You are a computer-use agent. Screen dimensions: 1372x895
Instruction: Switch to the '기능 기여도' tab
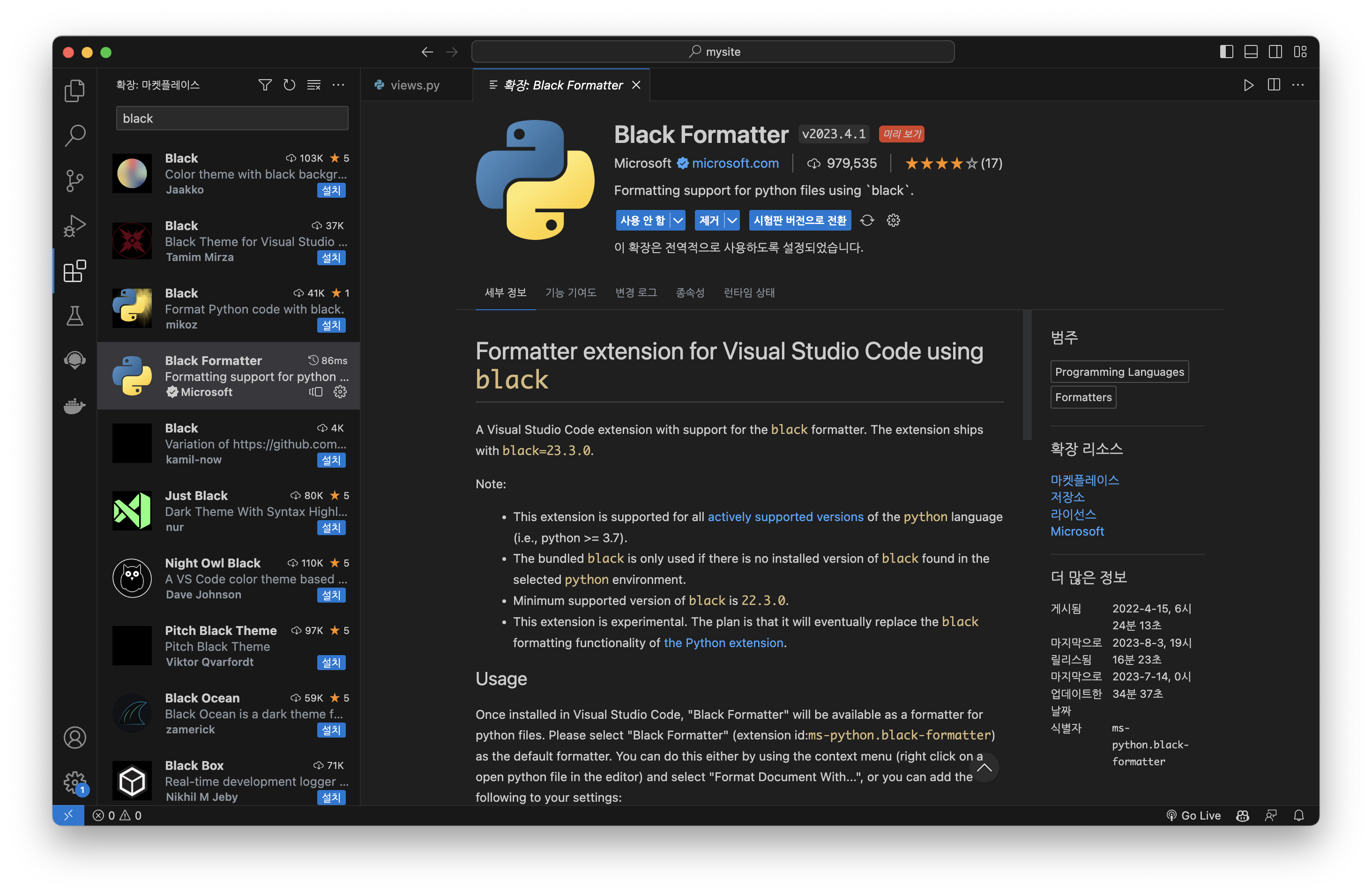[568, 292]
